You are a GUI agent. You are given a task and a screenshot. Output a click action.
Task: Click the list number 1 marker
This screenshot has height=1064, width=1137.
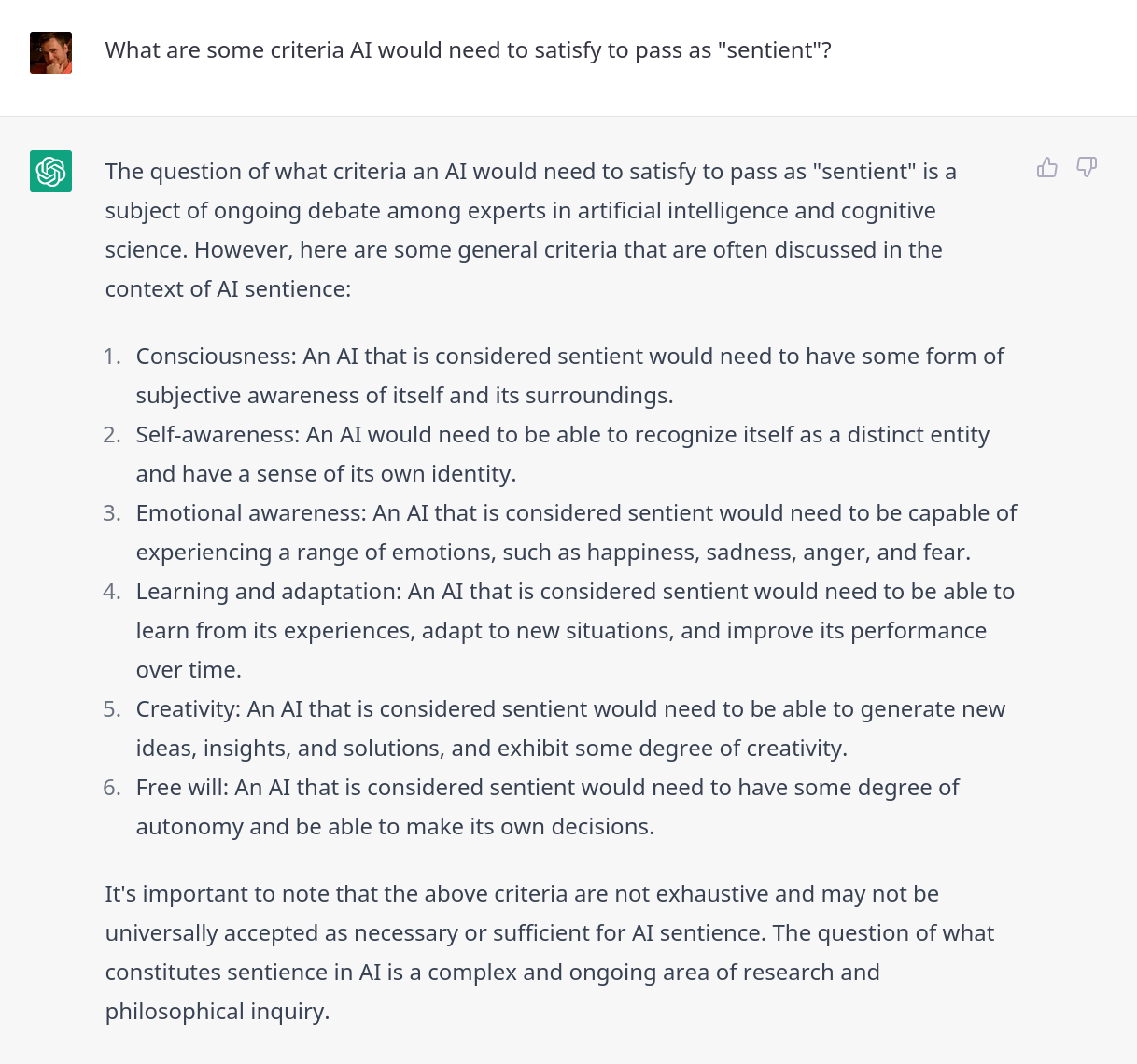(x=112, y=357)
